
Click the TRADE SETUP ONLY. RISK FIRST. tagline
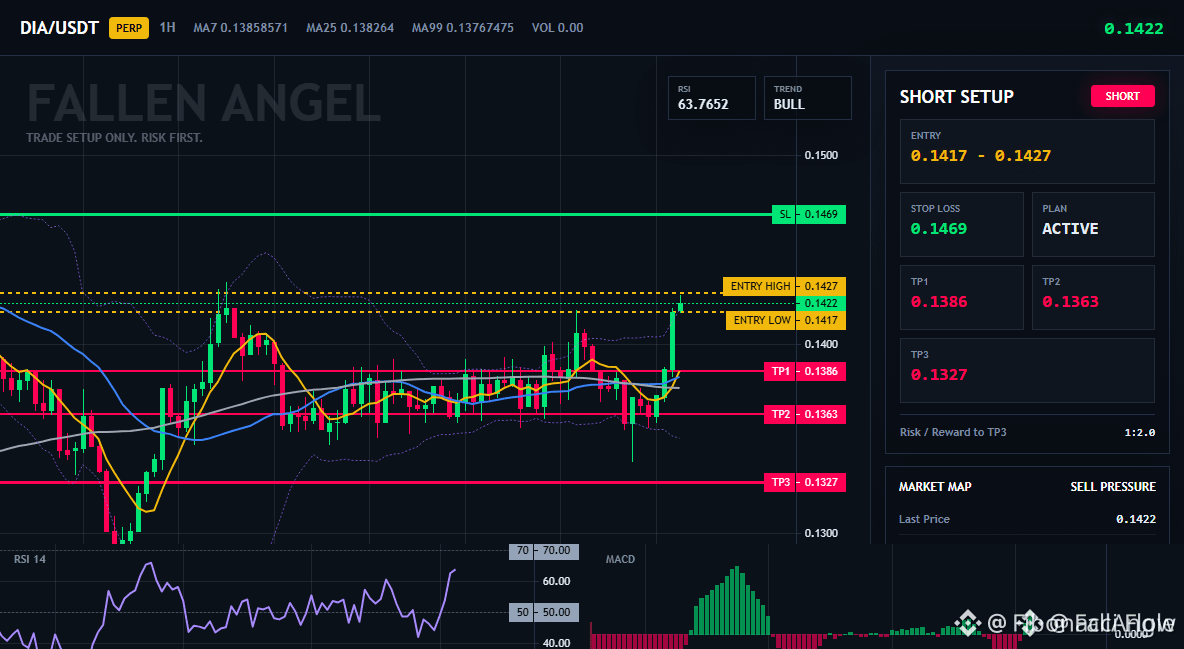coord(114,138)
